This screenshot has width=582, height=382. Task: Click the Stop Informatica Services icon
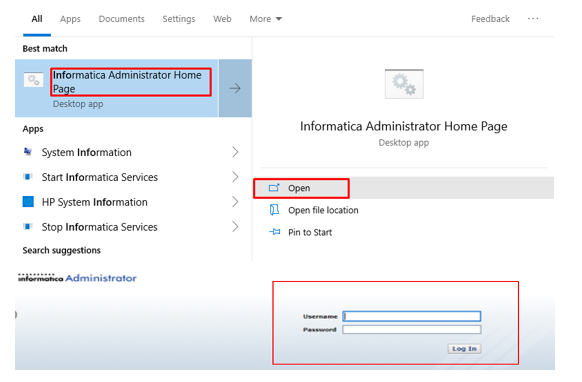pos(28,226)
